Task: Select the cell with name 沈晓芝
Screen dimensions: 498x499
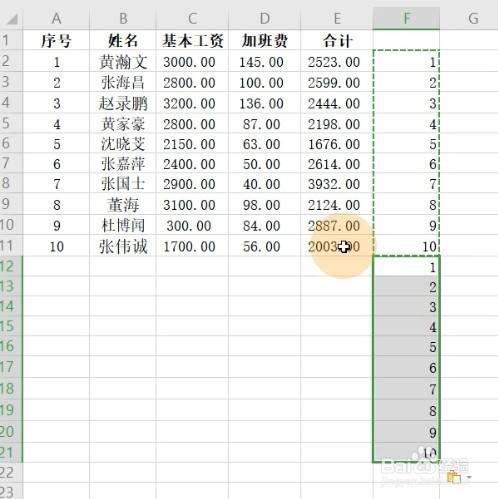Action: (x=123, y=144)
